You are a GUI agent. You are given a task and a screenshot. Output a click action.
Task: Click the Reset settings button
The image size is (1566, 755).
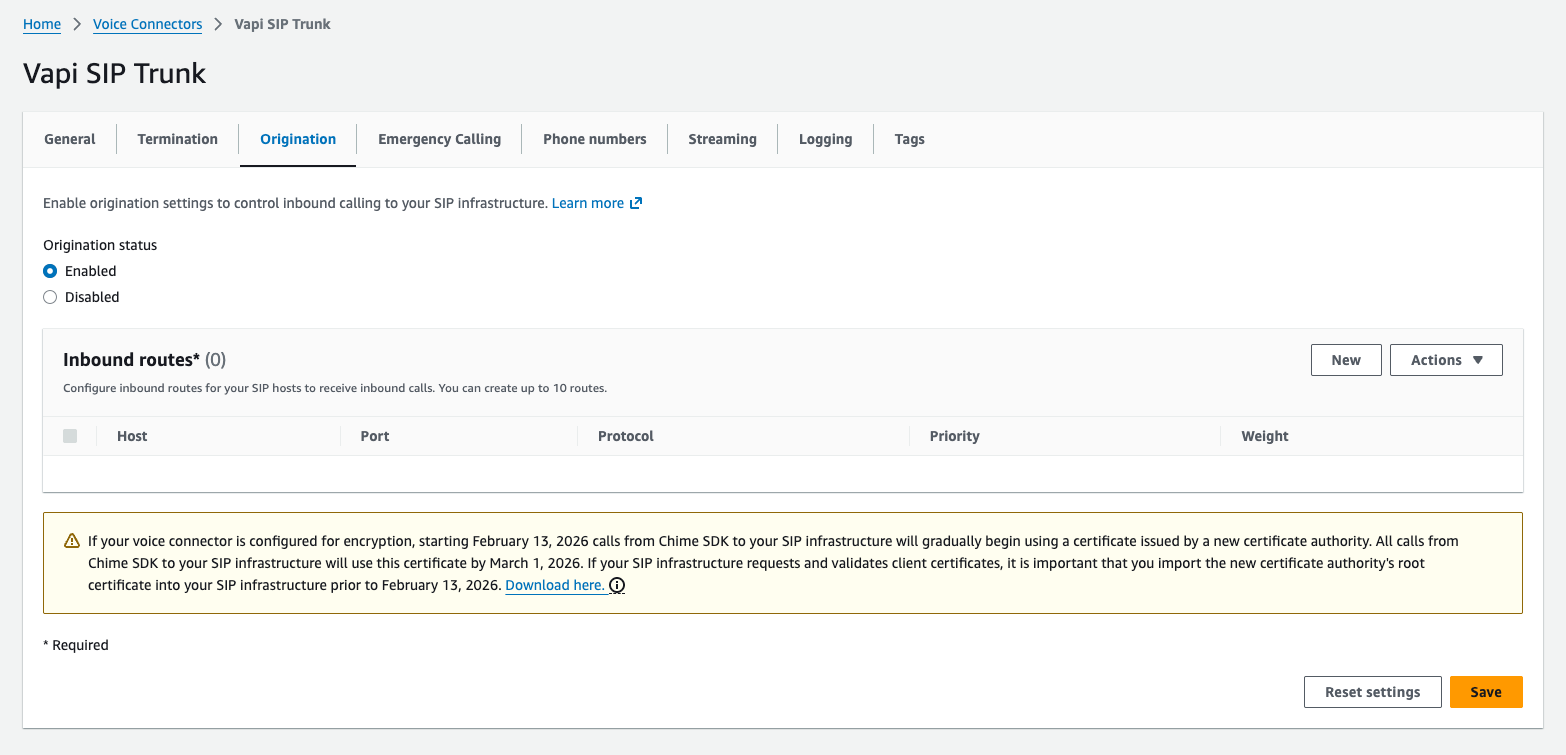[x=1372, y=692]
